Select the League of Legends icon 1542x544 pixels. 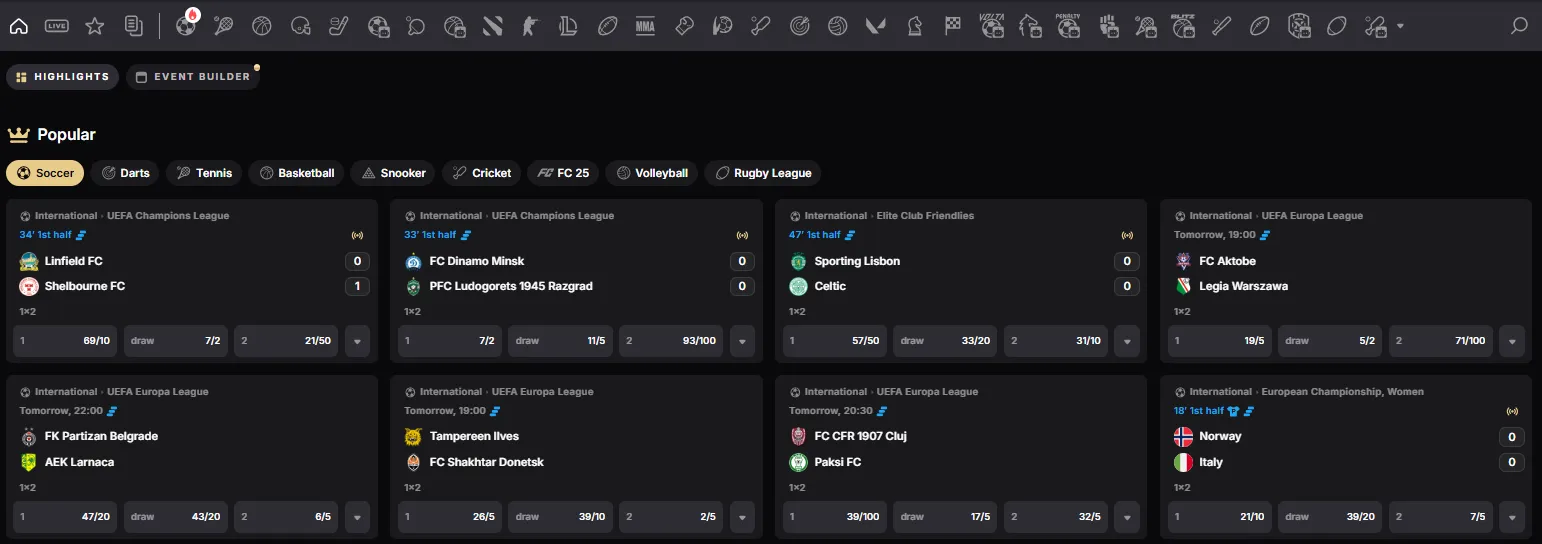pyautogui.click(x=569, y=26)
